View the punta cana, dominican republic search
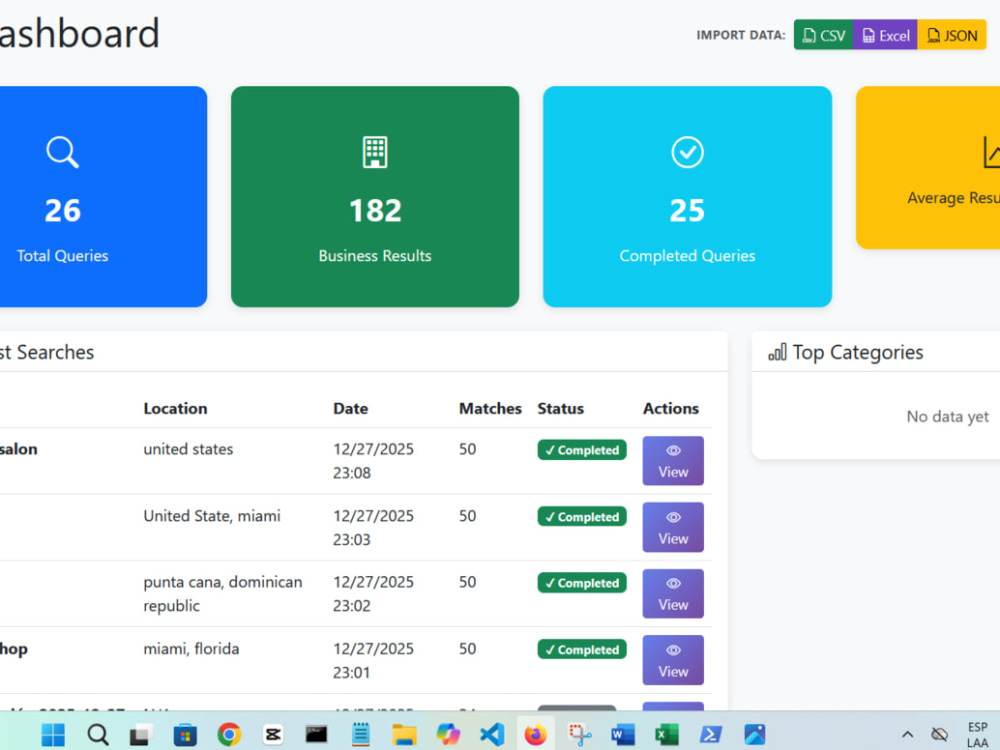 pos(673,594)
